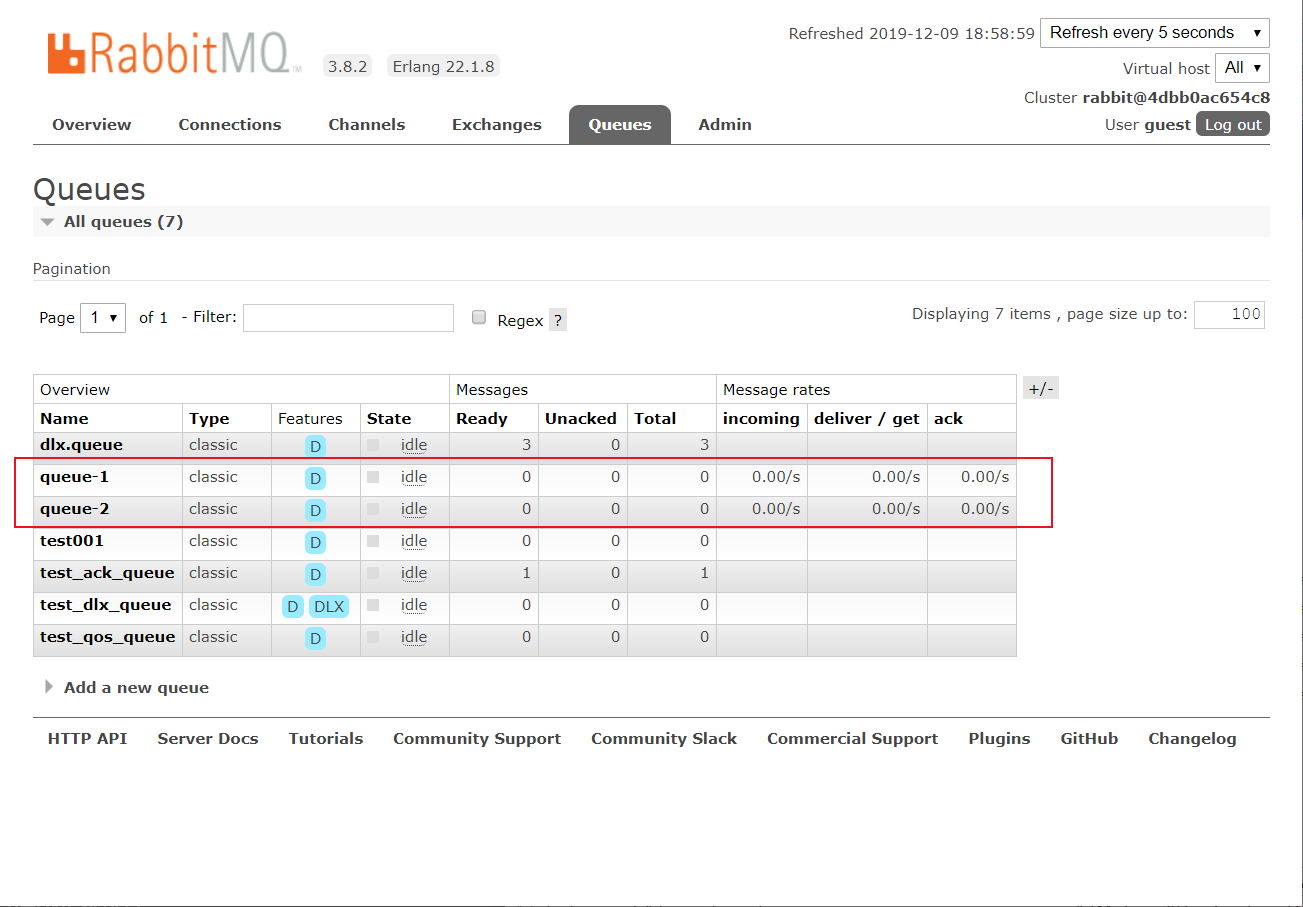Click the RabbitMQ logo
This screenshot has width=1303, height=907.
174,53
